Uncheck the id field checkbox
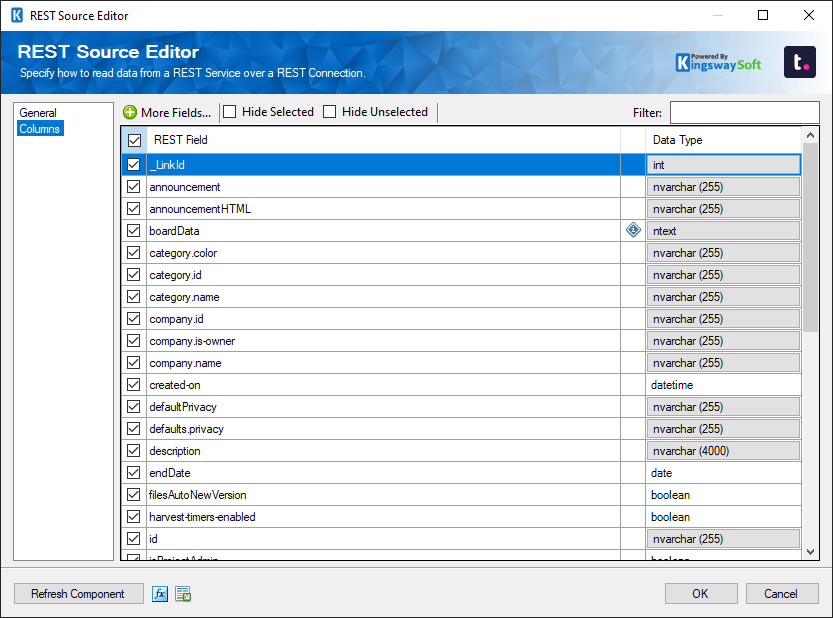 point(133,538)
